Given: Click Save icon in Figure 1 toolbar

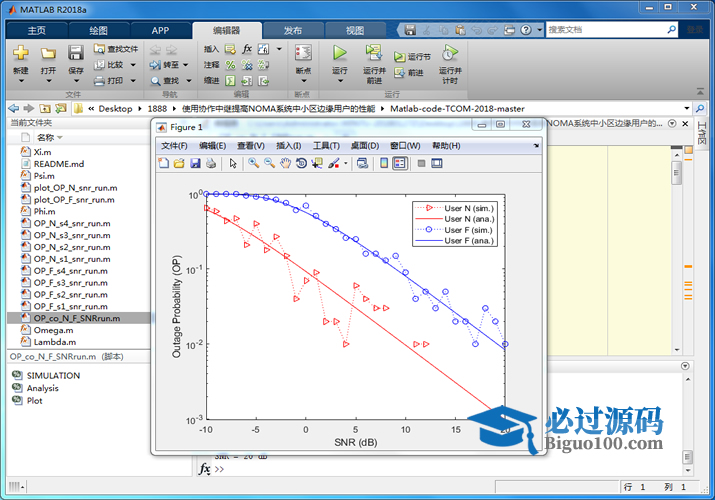Looking at the screenshot, I should coord(196,163).
